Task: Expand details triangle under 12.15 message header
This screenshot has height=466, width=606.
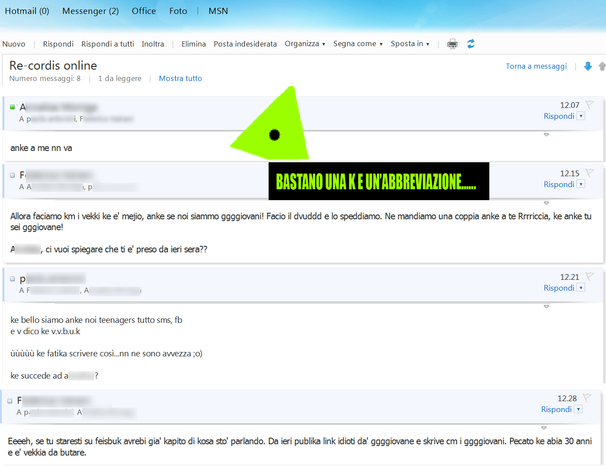Action: (x=546, y=203)
